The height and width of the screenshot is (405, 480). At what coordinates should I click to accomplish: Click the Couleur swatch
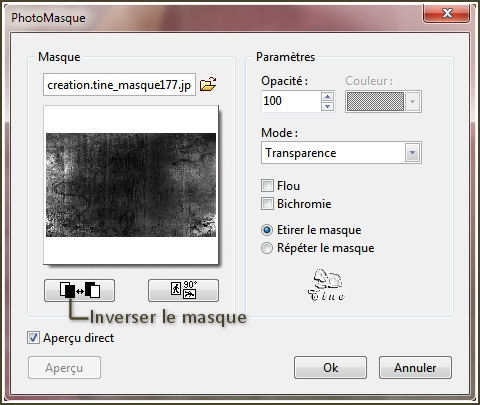click(375, 101)
